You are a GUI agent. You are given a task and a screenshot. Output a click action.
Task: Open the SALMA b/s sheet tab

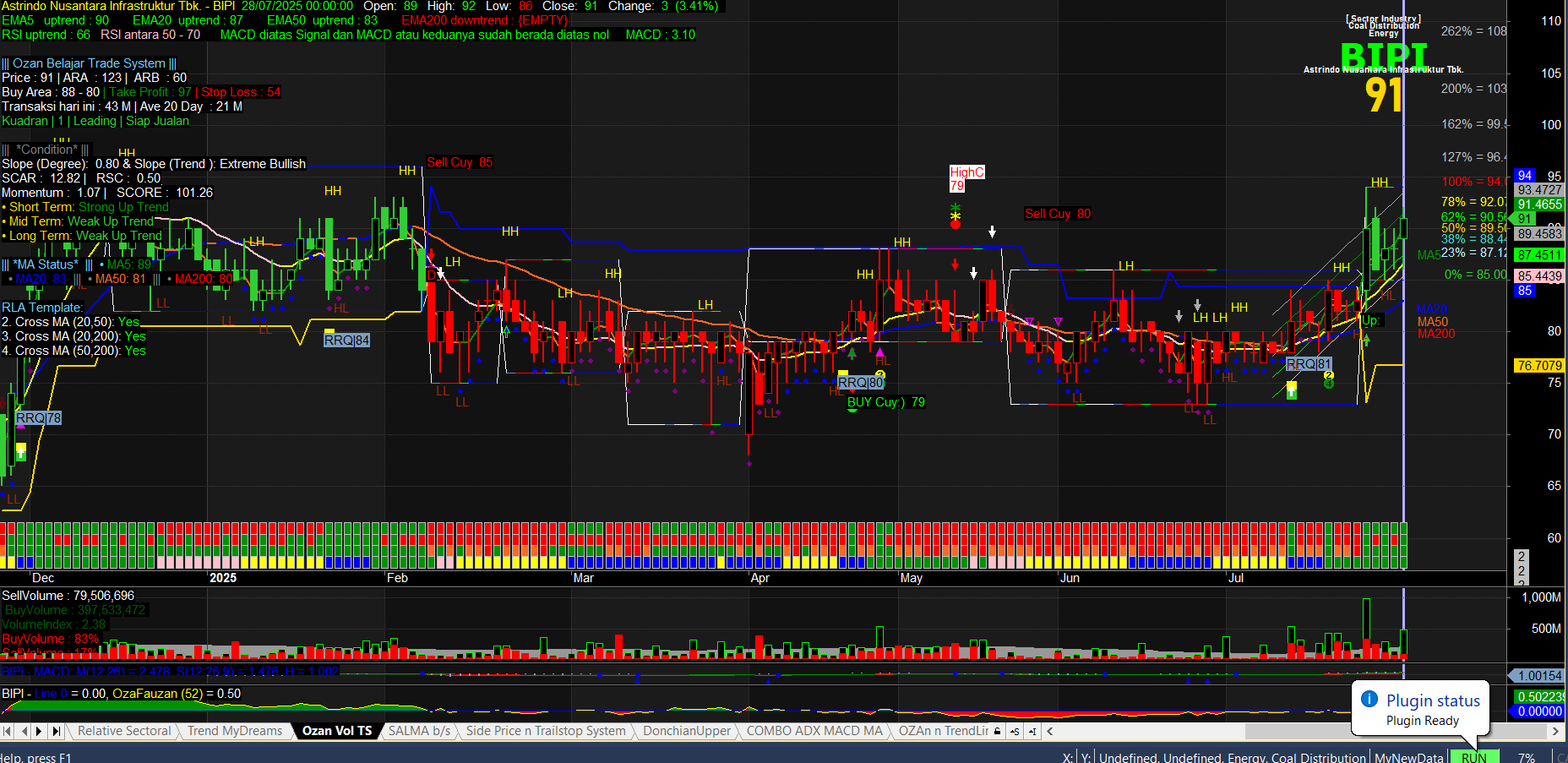point(419,731)
